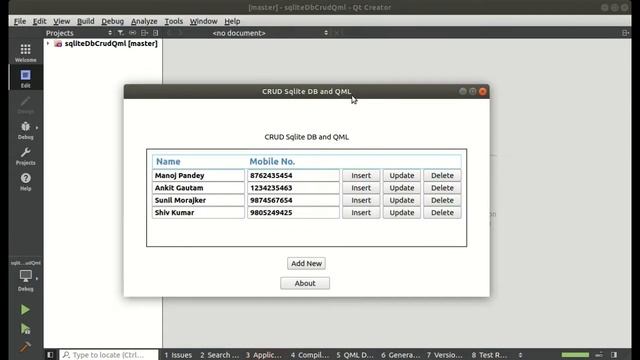Click mobile number field 9805249425
Image resolution: width=640 pixels, height=360 pixels.
(x=293, y=212)
